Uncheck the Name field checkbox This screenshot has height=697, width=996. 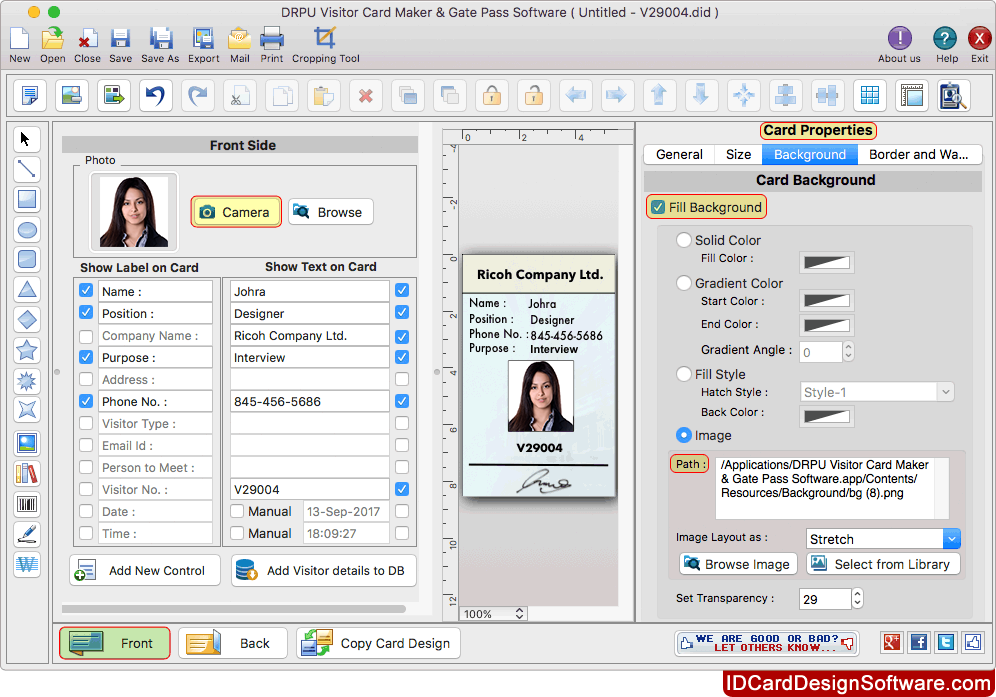85,290
